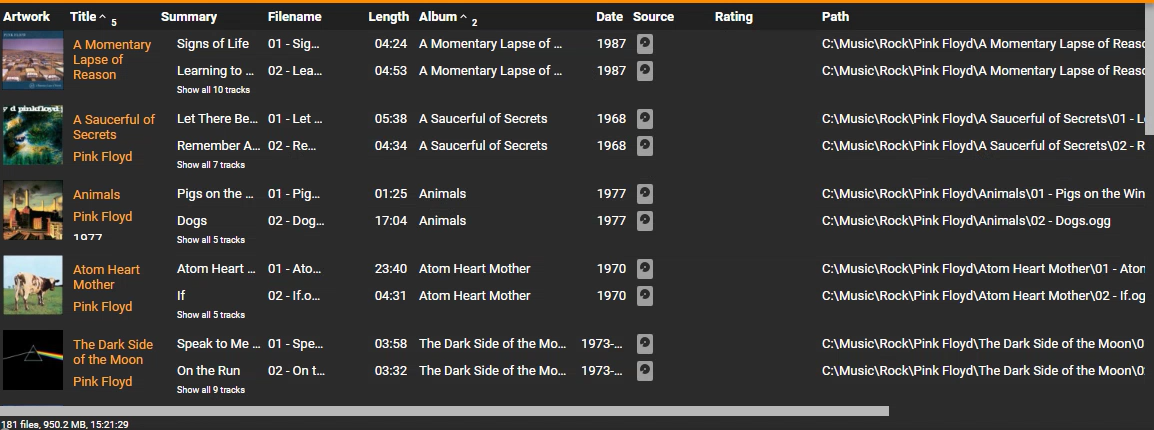Click Pink Floyd artist link under Animals

[102, 217]
